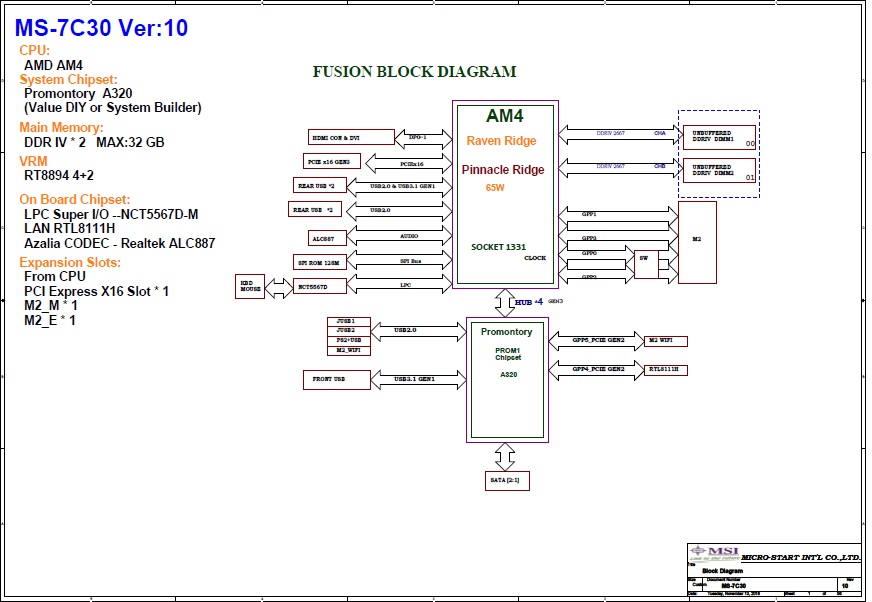The height and width of the screenshot is (602, 872).
Task: Click the MS-7C30 Ver:10 title
Action: (x=101, y=28)
